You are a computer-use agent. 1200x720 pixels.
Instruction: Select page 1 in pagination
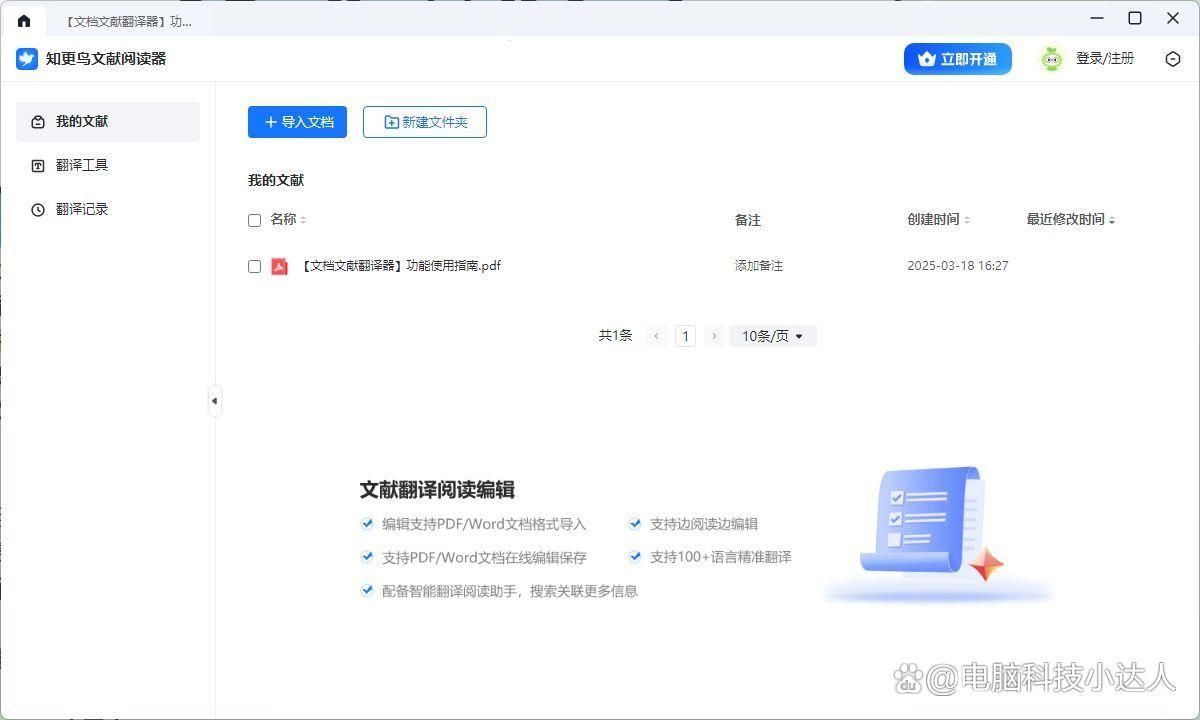685,336
